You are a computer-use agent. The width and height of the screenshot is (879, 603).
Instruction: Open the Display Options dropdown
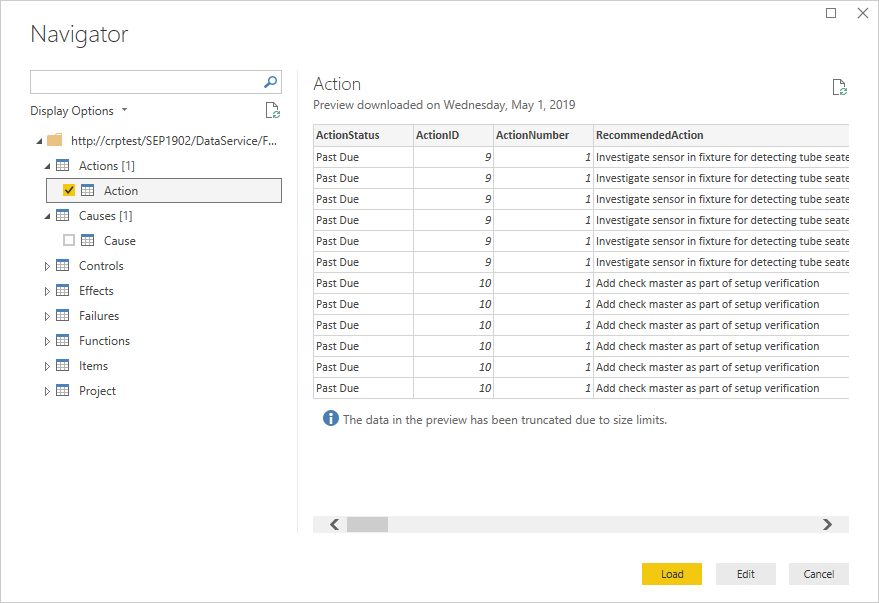(79, 111)
